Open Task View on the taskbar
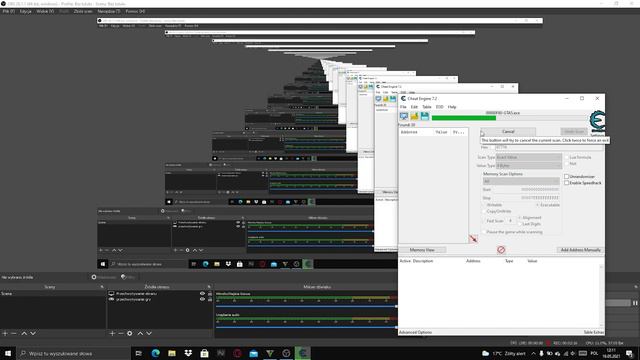 point(139,353)
